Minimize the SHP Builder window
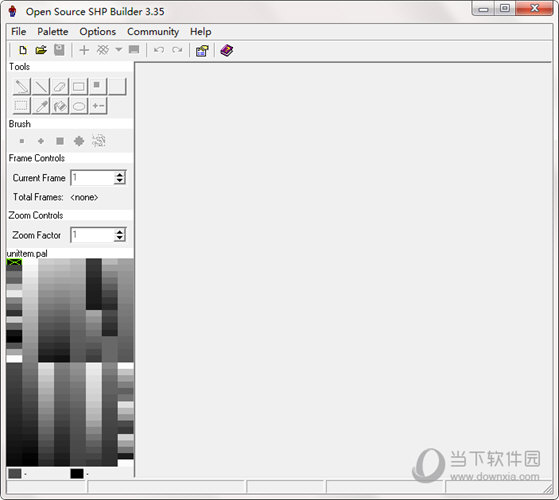This screenshot has width=559, height=500. point(483,9)
